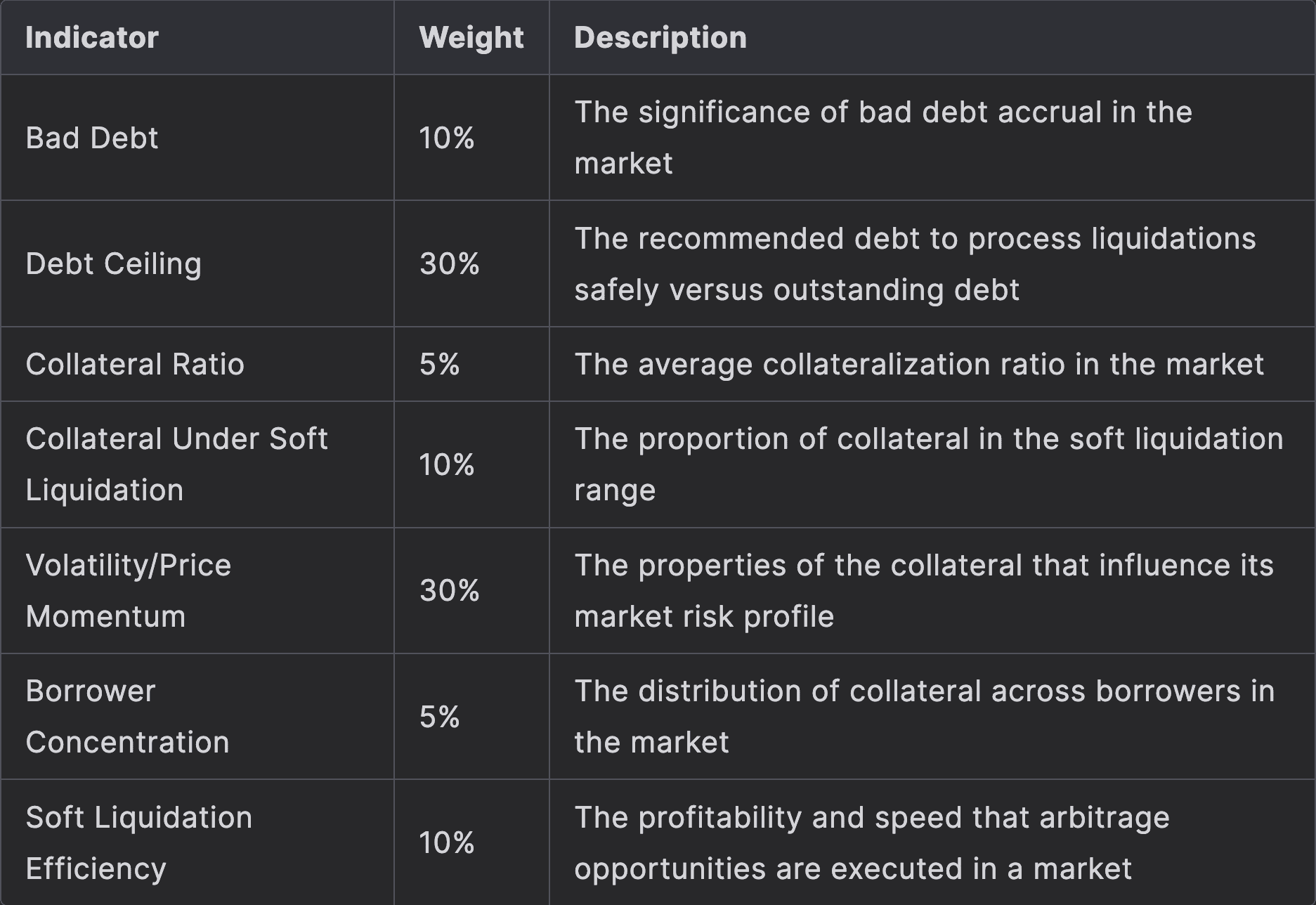Click the Weight column header
The height and width of the screenshot is (905, 1316).
[471, 38]
